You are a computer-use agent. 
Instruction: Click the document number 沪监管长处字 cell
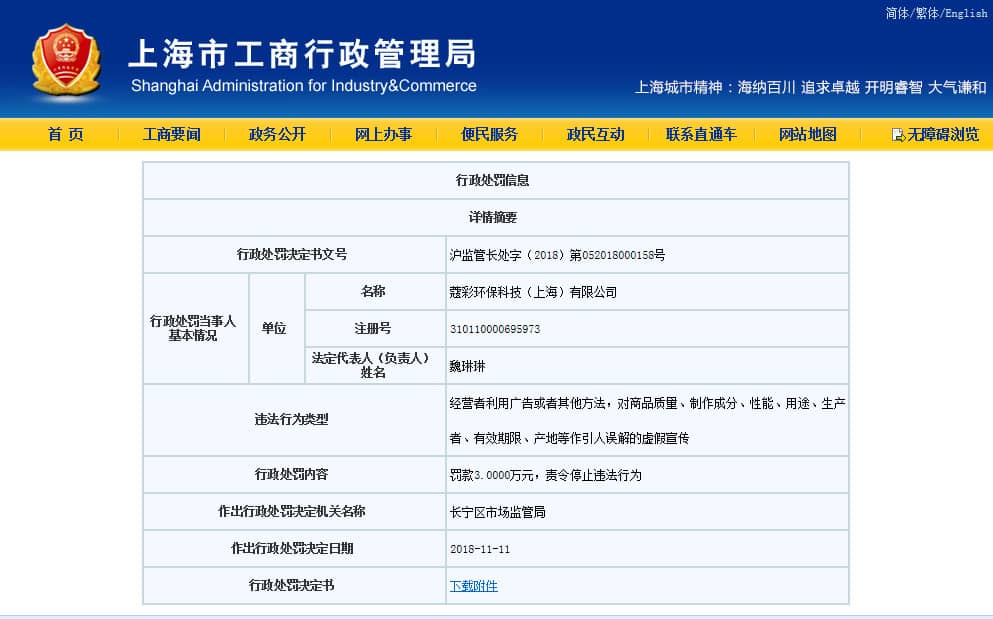557,255
